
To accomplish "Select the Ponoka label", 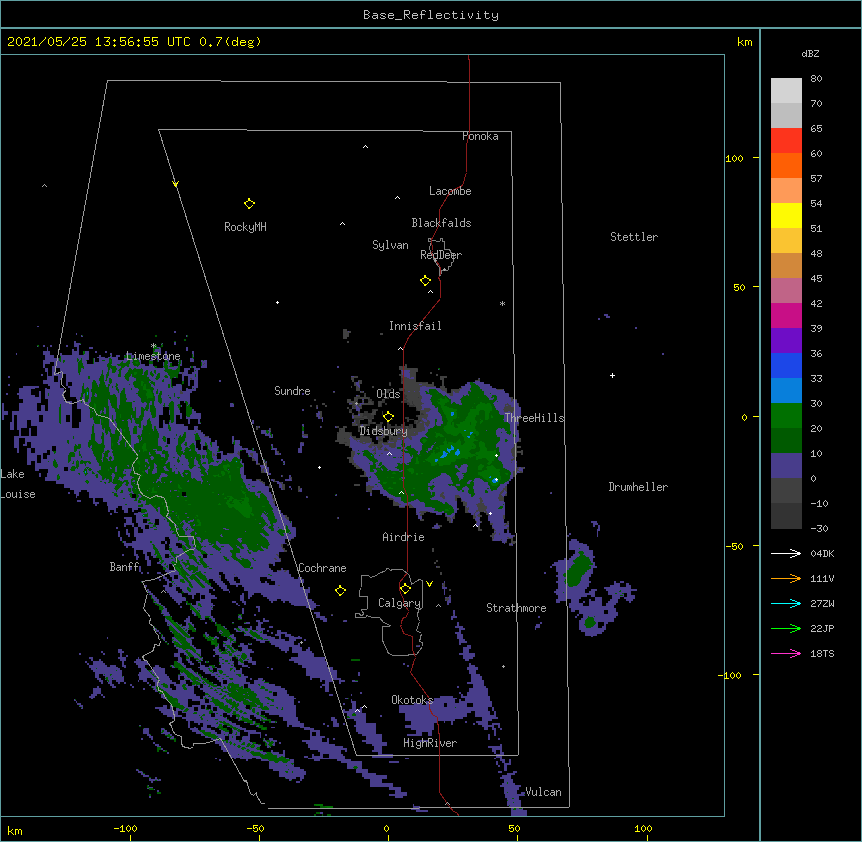I will pos(480,136).
